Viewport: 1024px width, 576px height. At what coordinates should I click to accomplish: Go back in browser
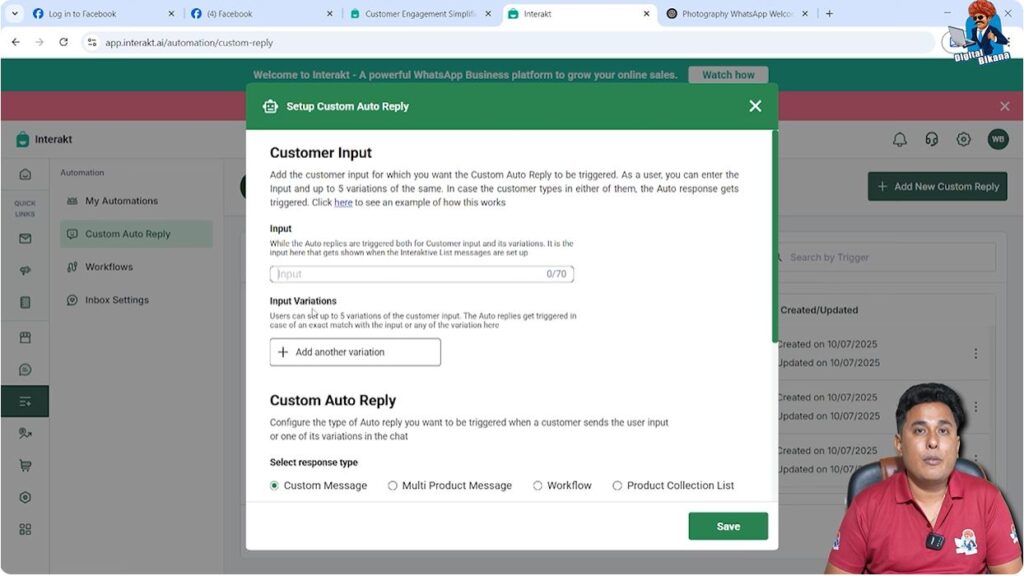[x=16, y=42]
